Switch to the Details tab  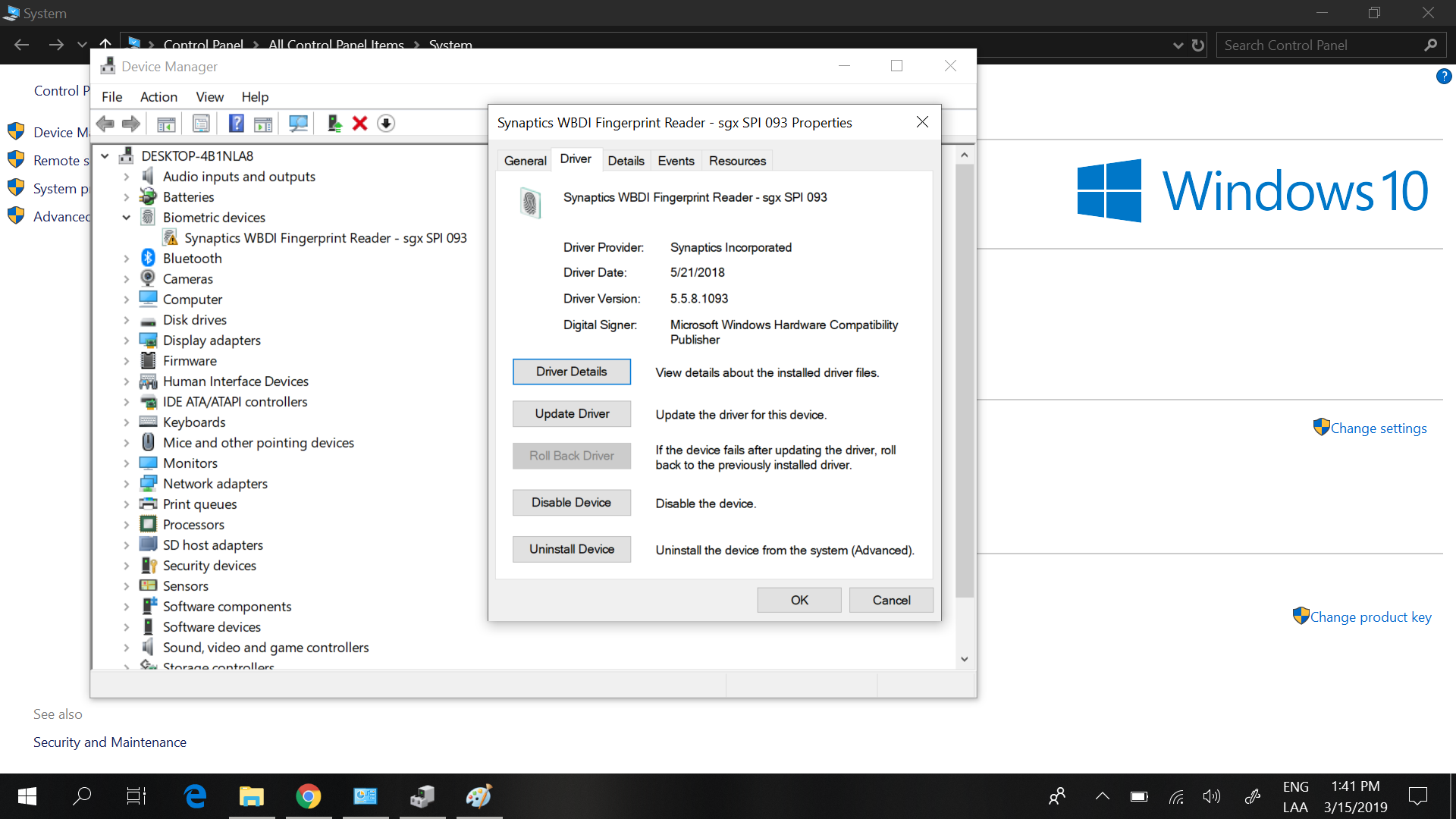pos(626,160)
